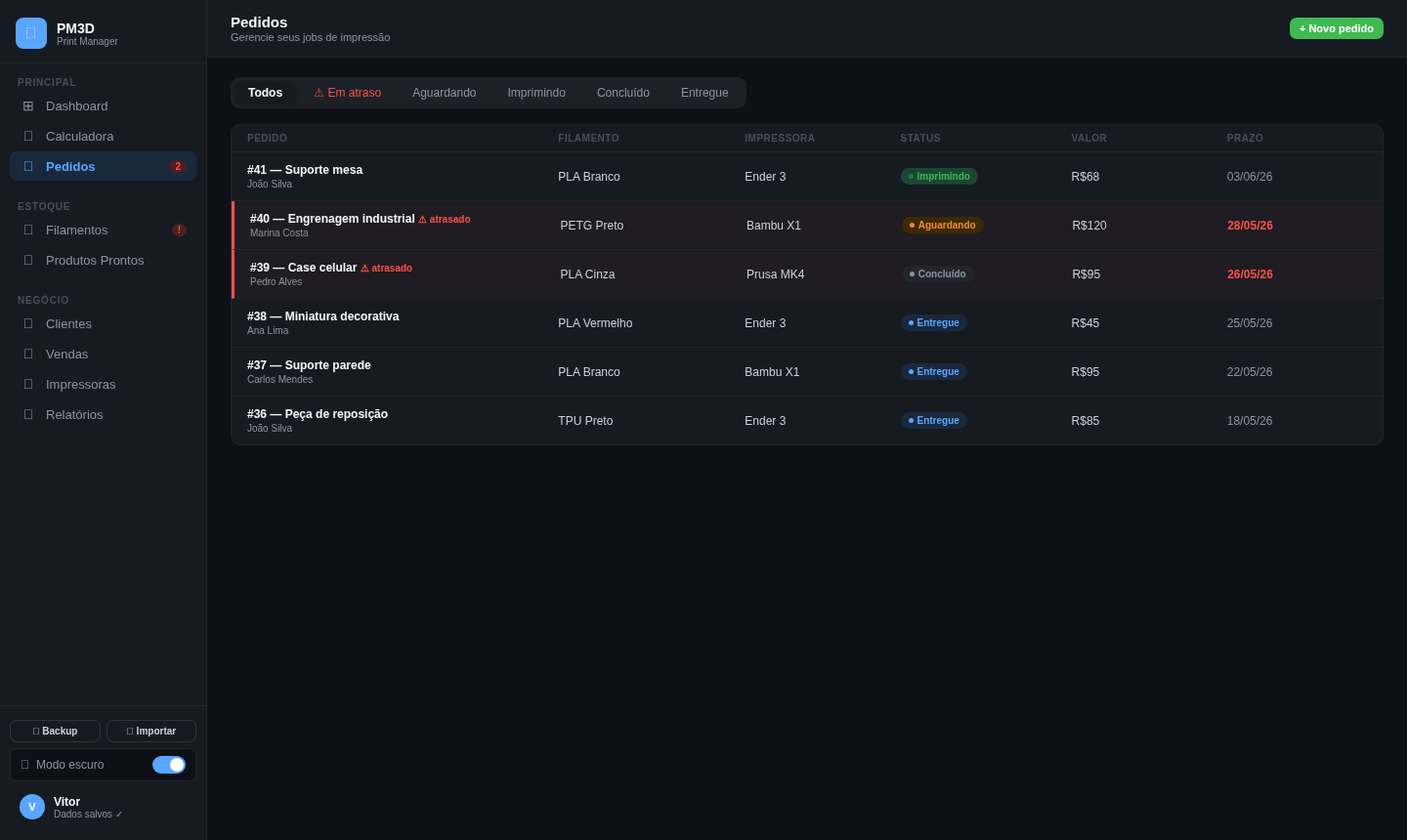Click the atrasado warning on order #40
The height and width of the screenshot is (840, 1407).
point(445,220)
